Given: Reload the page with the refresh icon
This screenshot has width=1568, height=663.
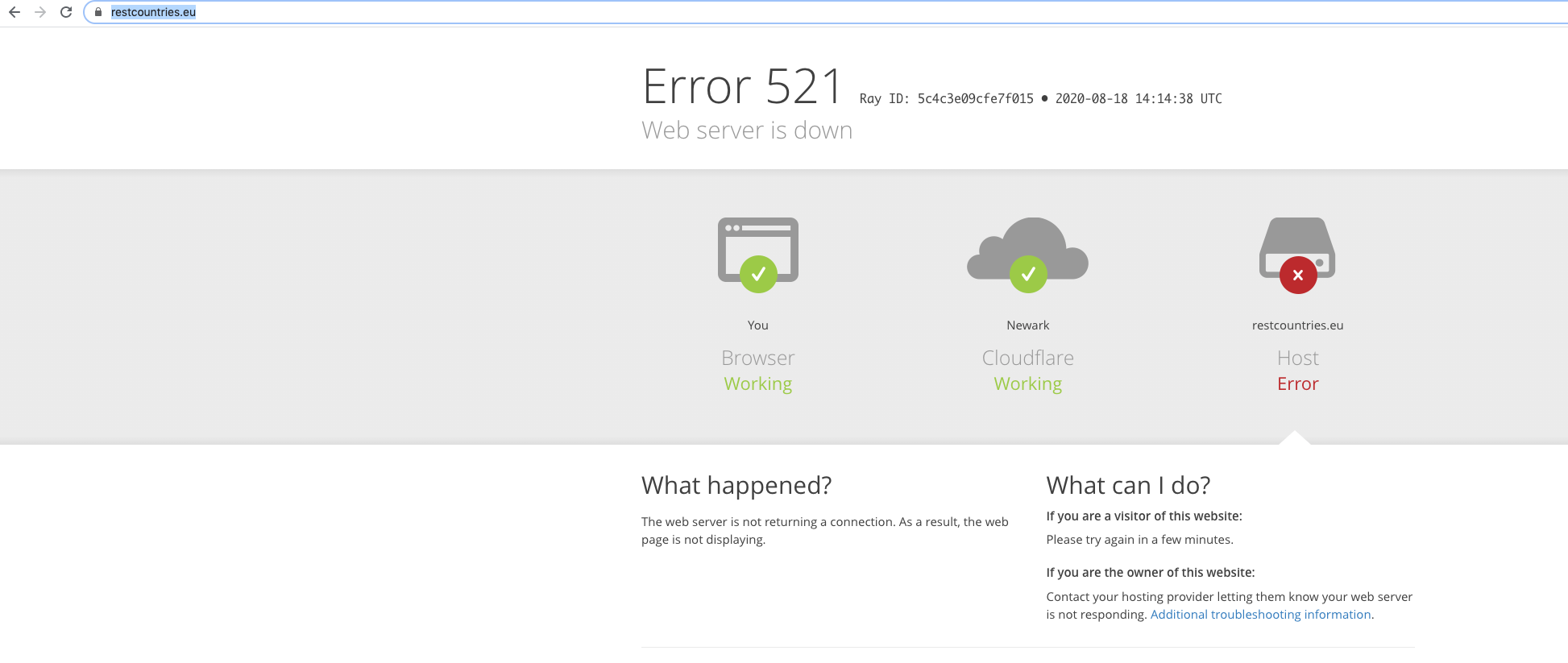Looking at the screenshot, I should tap(66, 12).
